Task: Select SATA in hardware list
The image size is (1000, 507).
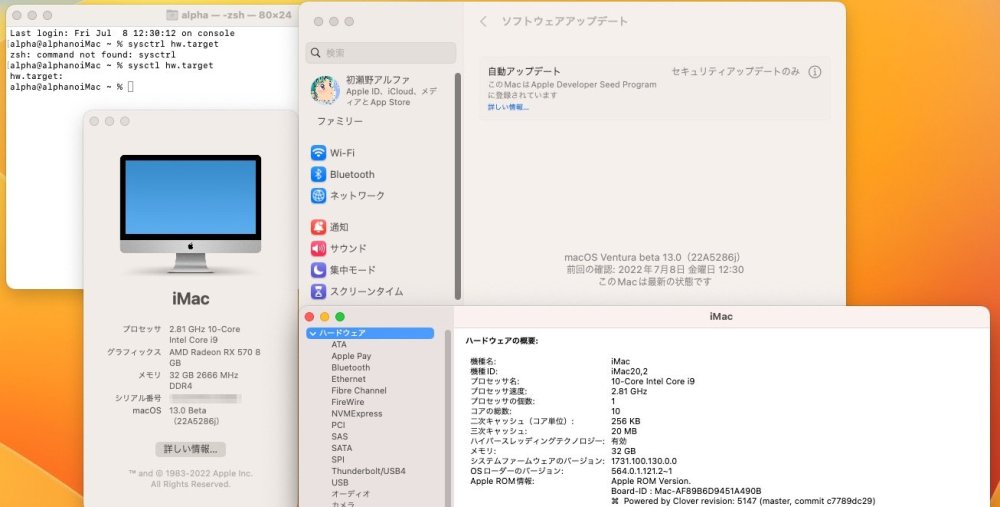Action: [x=341, y=448]
